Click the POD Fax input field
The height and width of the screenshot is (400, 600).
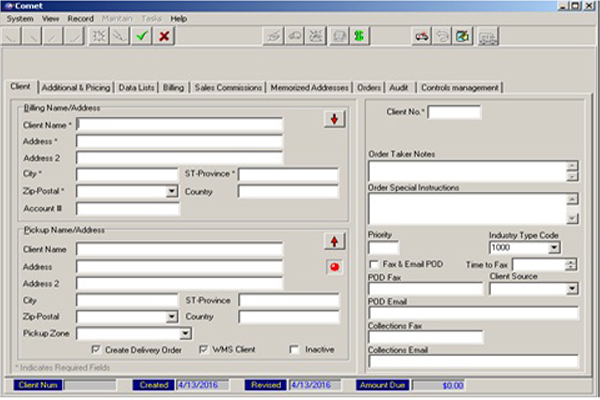[x=426, y=289]
